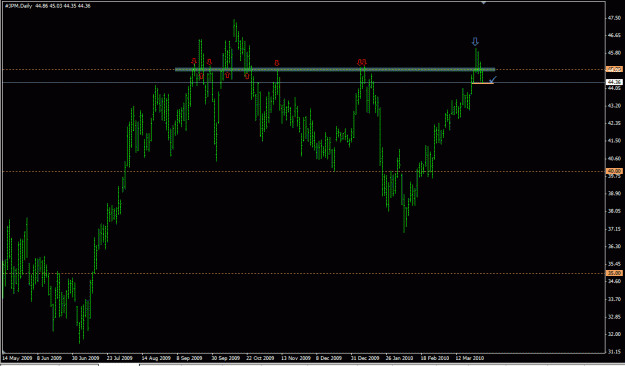This screenshot has width=625, height=366.
Task: Click the 23 Jul 2009 date label
Action: [120, 358]
